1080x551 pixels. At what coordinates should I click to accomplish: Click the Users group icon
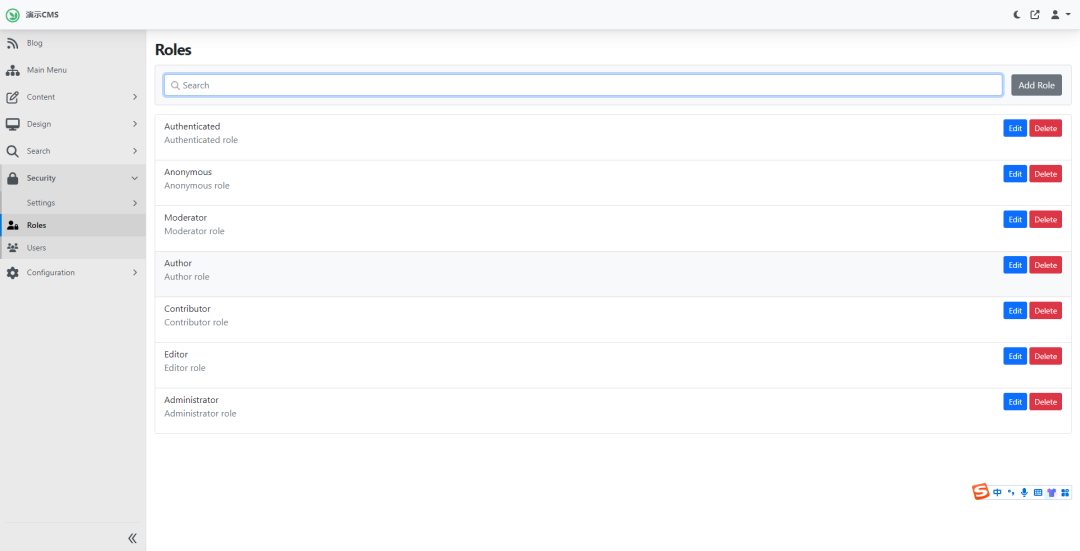(x=12, y=248)
